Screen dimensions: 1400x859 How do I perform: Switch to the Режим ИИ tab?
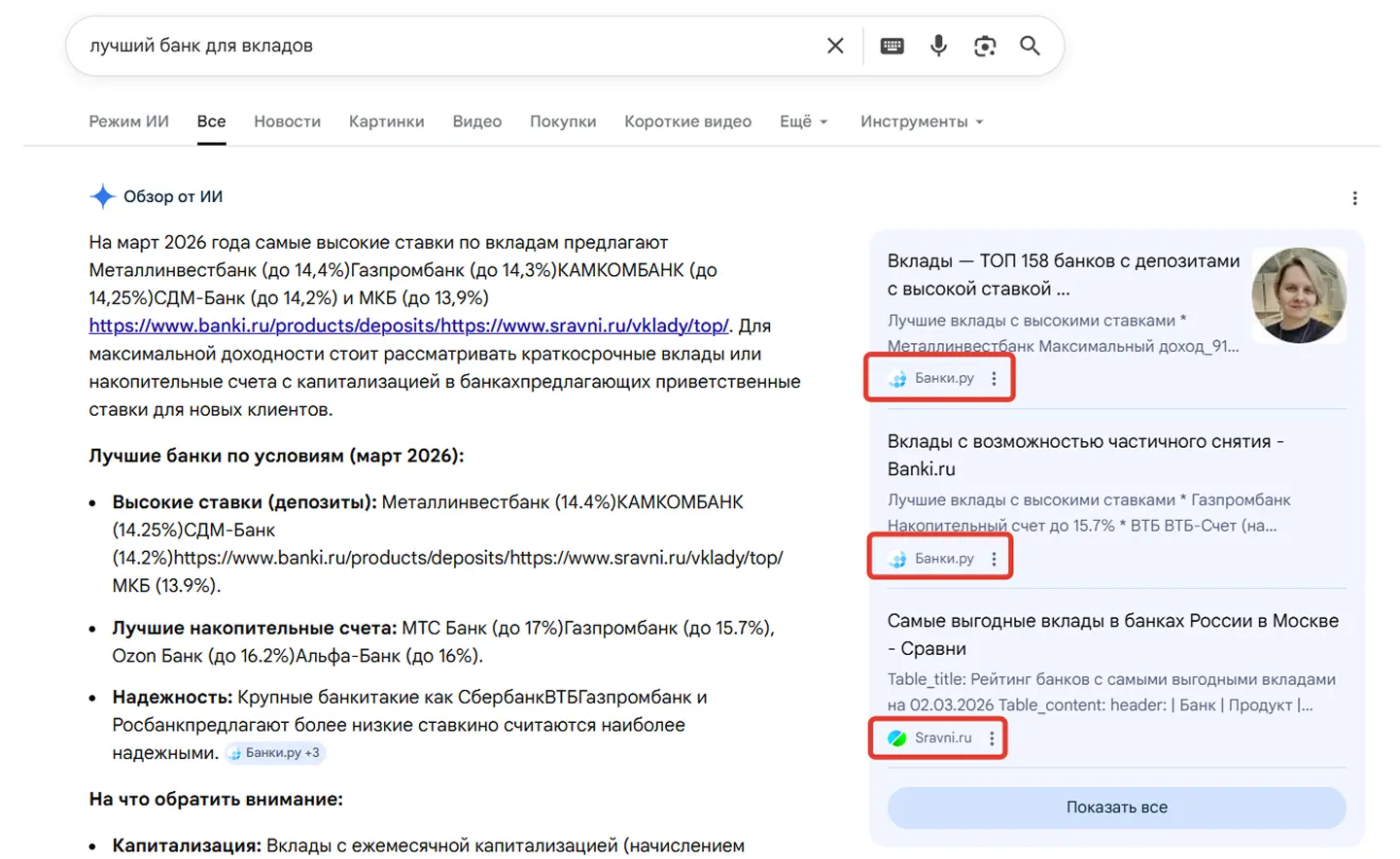coord(128,121)
